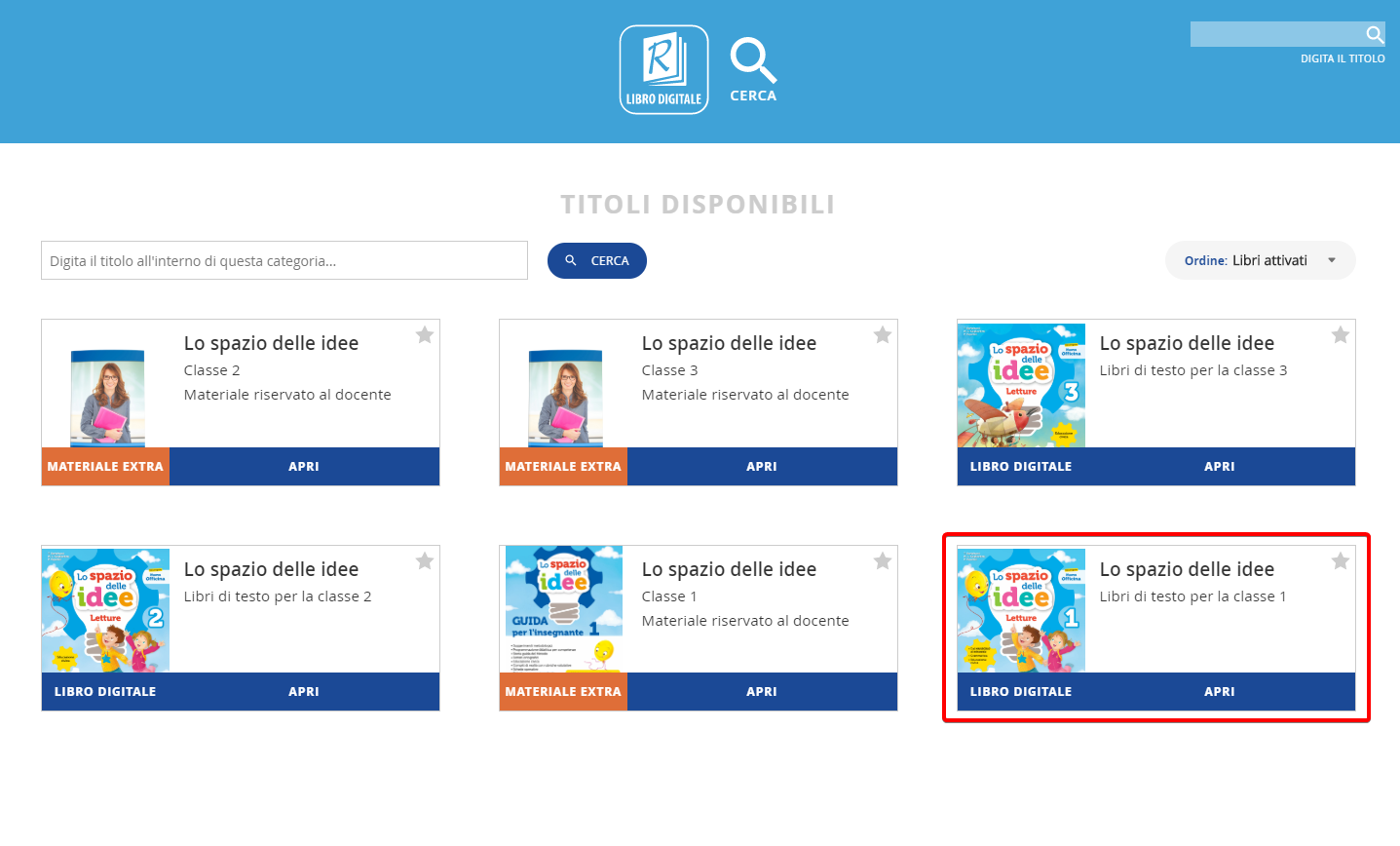Open the Classe 2 teacher material via Apri
The width and height of the screenshot is (1400, 846).
tap(304, 467)
